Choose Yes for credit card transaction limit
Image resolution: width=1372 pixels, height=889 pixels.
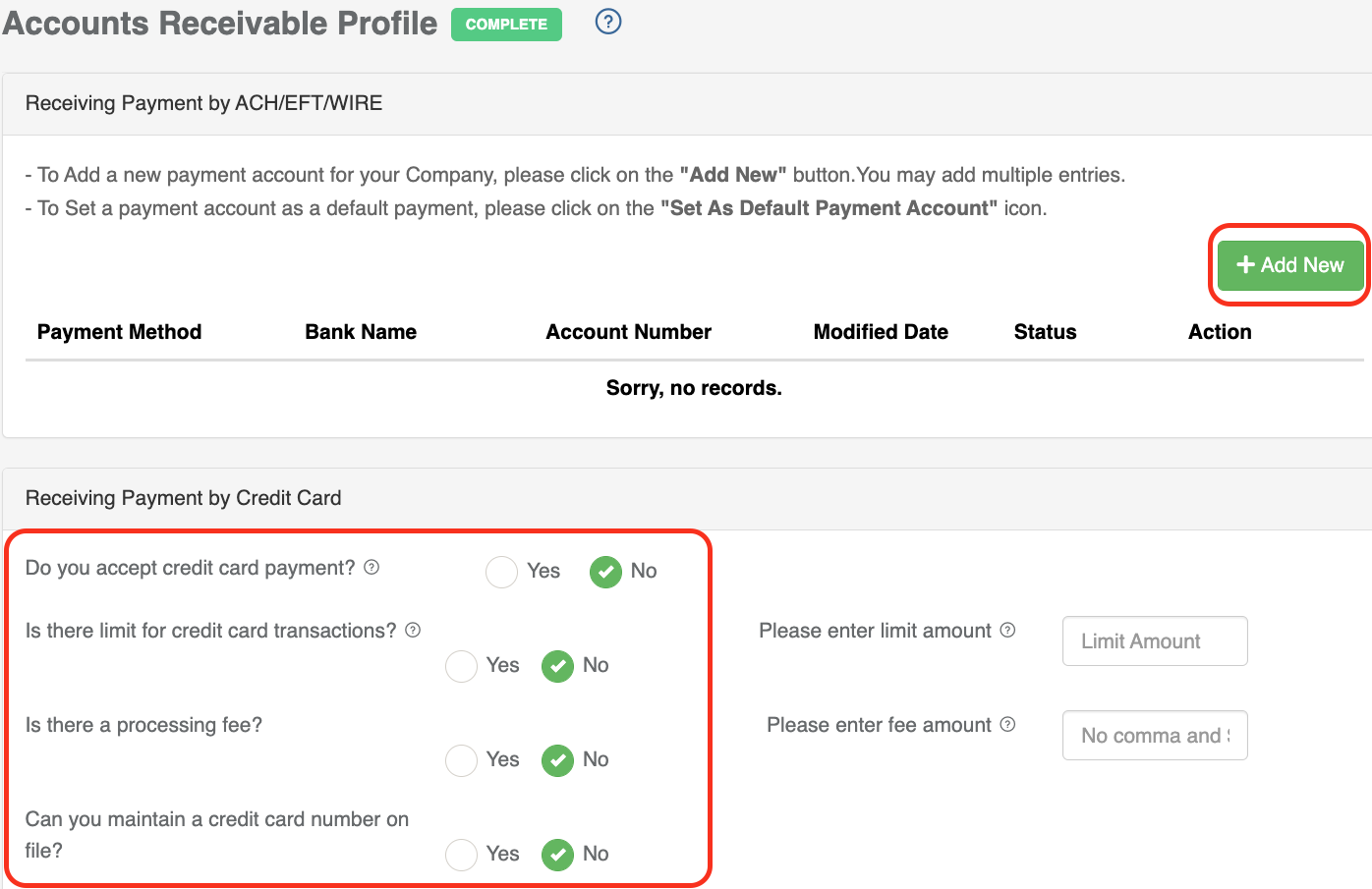click(x=461, y=666)
